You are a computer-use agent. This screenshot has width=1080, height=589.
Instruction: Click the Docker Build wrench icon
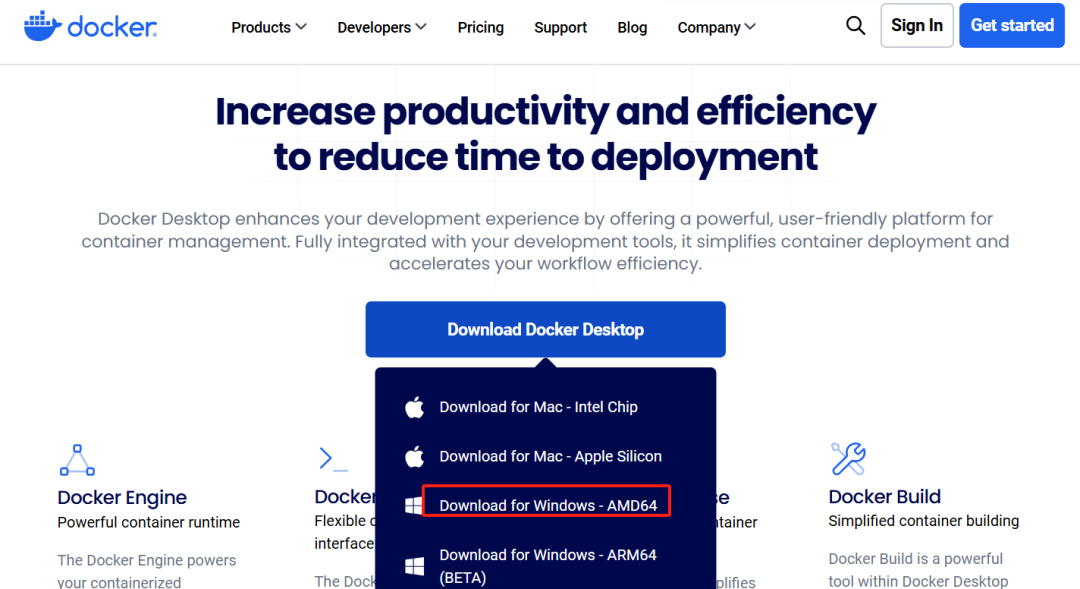pyautogui.click(x=849, y=459)
